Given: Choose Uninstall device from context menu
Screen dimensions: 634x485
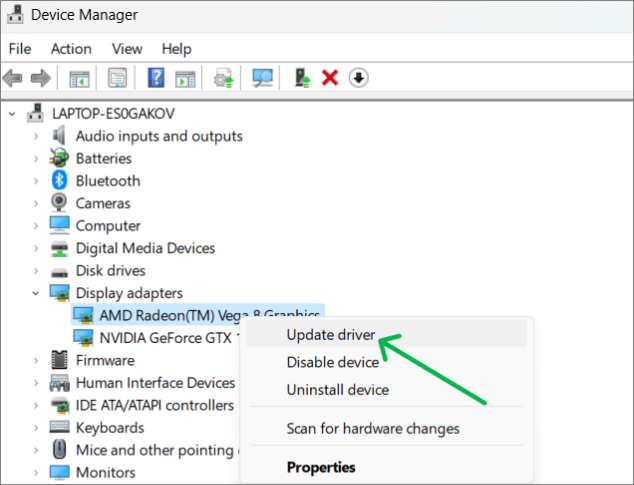Looking at the screenshot, I should coord(337,389).
